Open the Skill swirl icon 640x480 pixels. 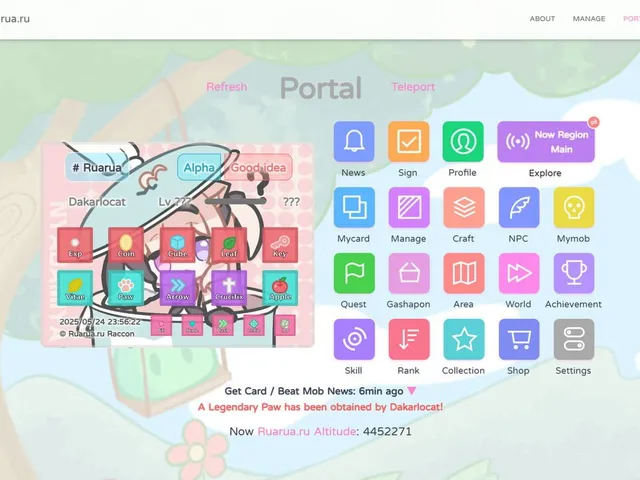tap(354, 339)
